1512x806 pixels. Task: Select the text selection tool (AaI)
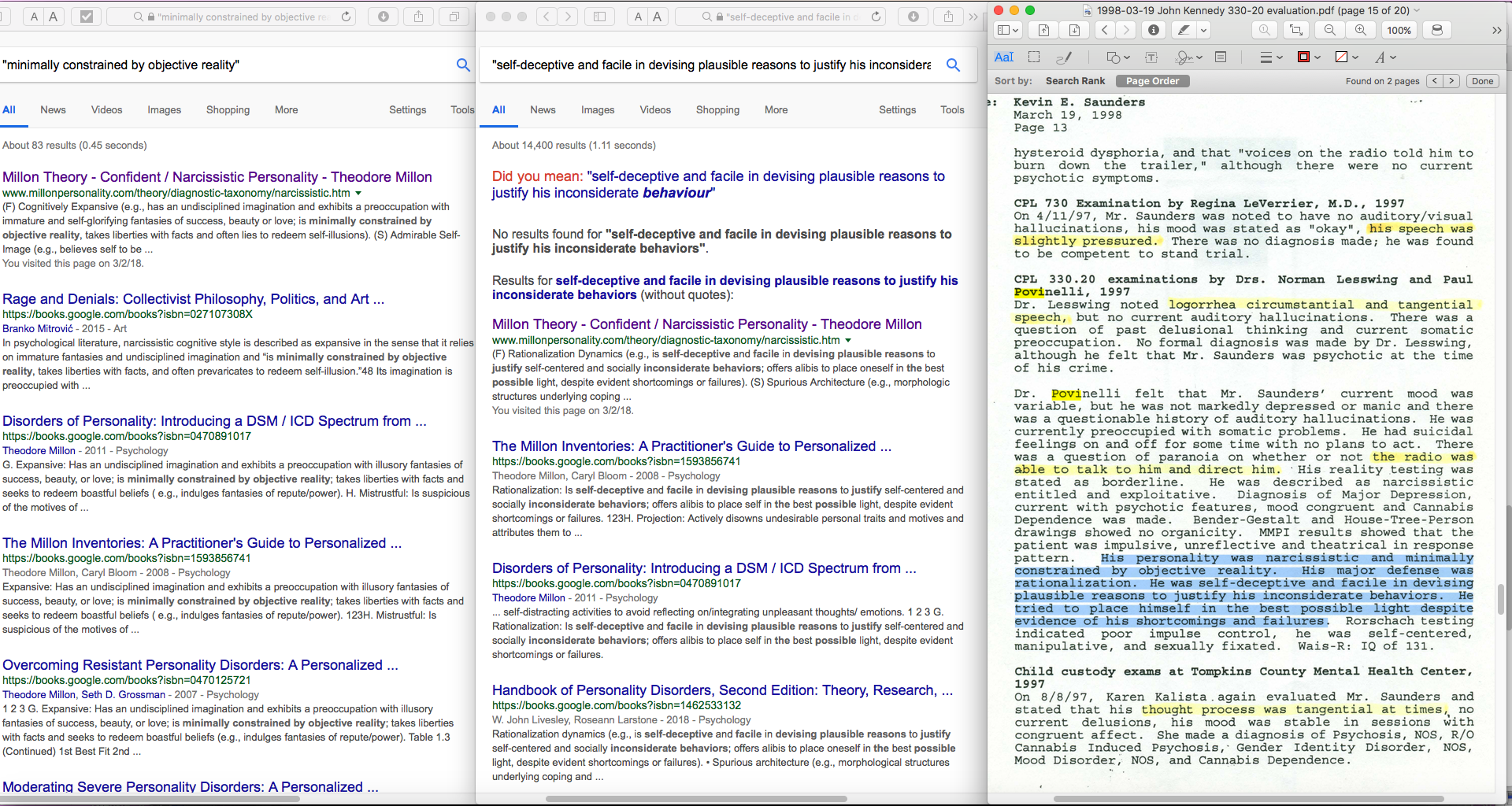pyautogui.click(x=1004, y=57)
